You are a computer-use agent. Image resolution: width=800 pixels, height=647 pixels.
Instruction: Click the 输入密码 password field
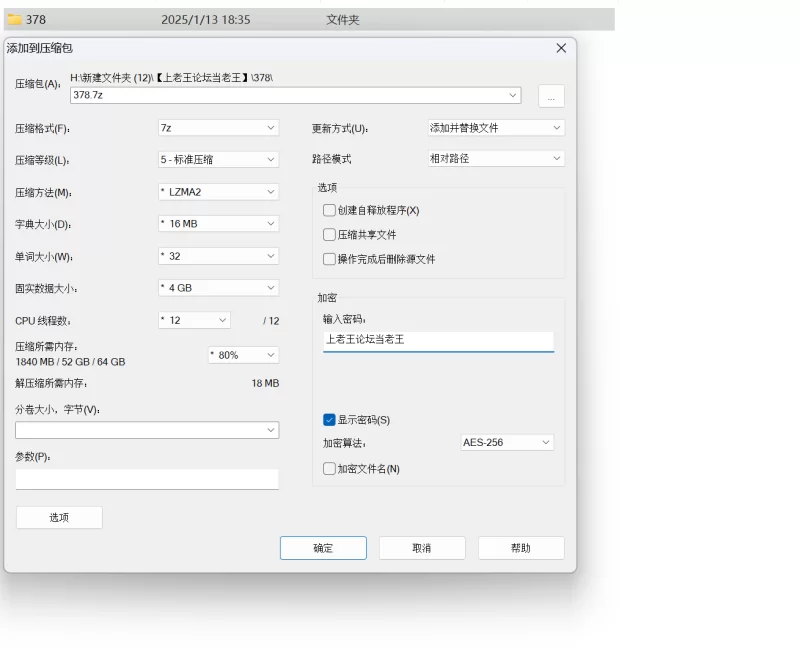(438, 341)
